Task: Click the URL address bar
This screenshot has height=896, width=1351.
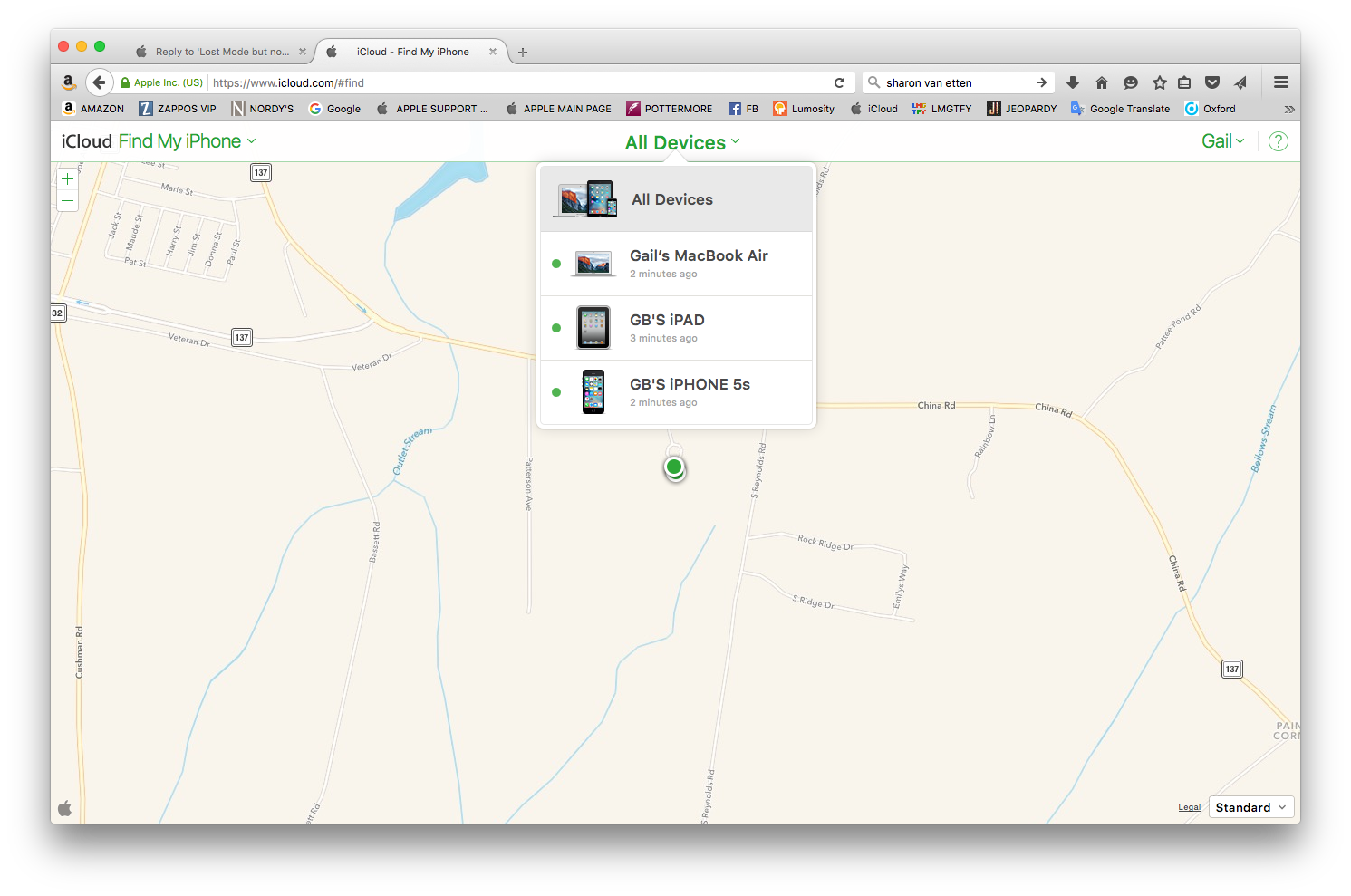Action: (516, 82)
